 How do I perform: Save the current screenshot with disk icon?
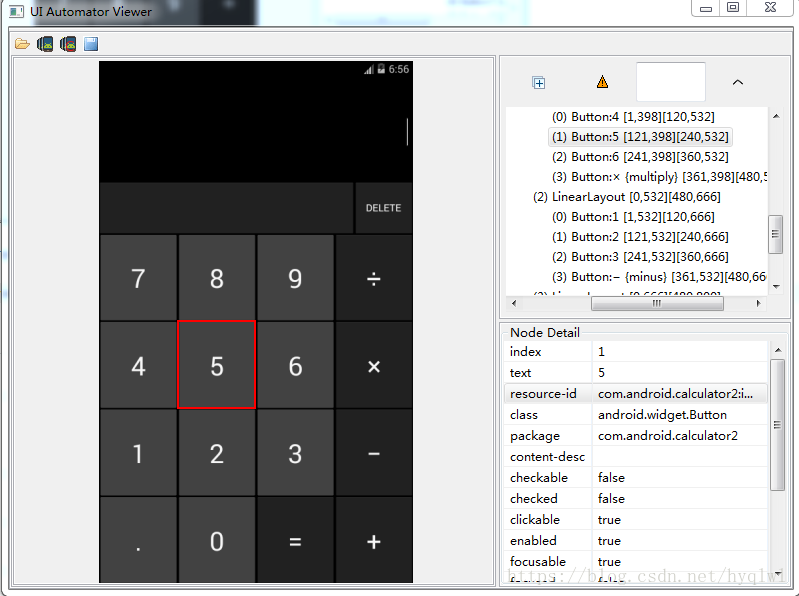pos(91,44)
